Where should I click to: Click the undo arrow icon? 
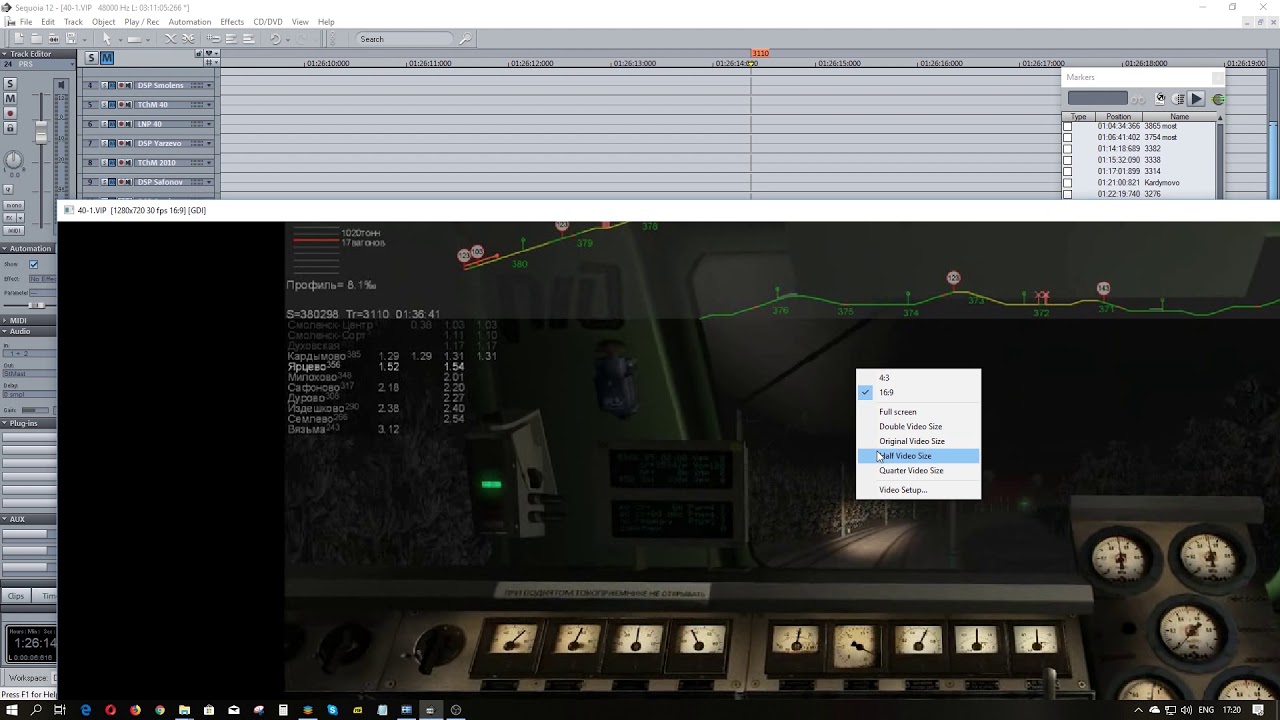[x=275, y=39]
